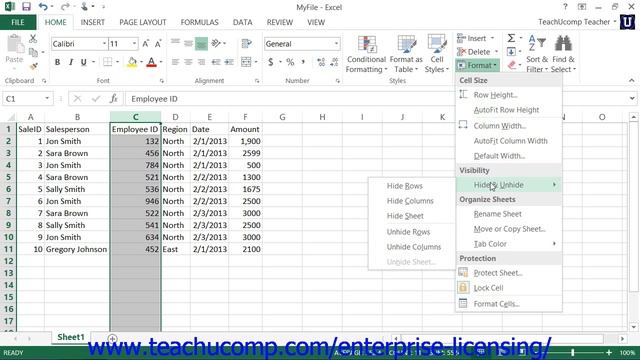The height and width of the screenshot is (360, 640).
Task: Open the font name dropdown Calibri
Action: (104, 44)
